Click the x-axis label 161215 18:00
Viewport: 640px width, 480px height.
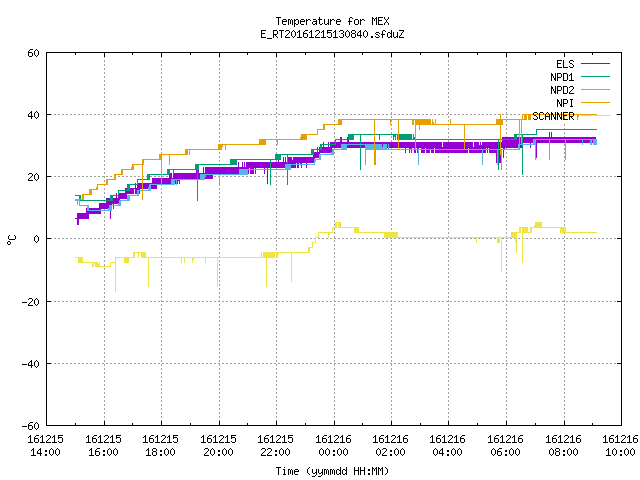(160, 446)
